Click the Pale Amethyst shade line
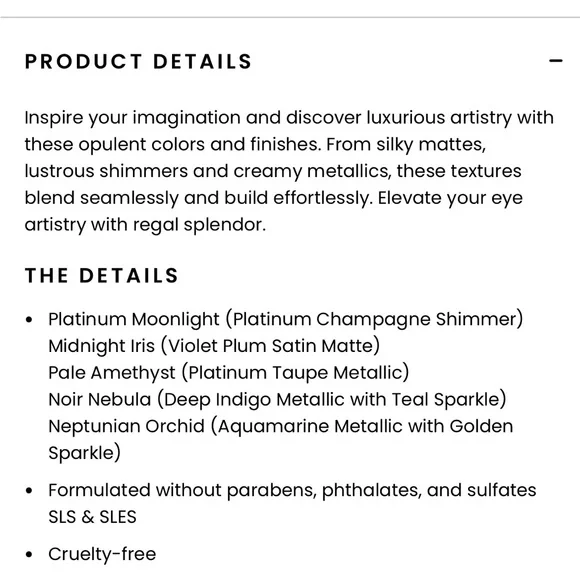Screen dimensions: 580x580 coord(229,372)
